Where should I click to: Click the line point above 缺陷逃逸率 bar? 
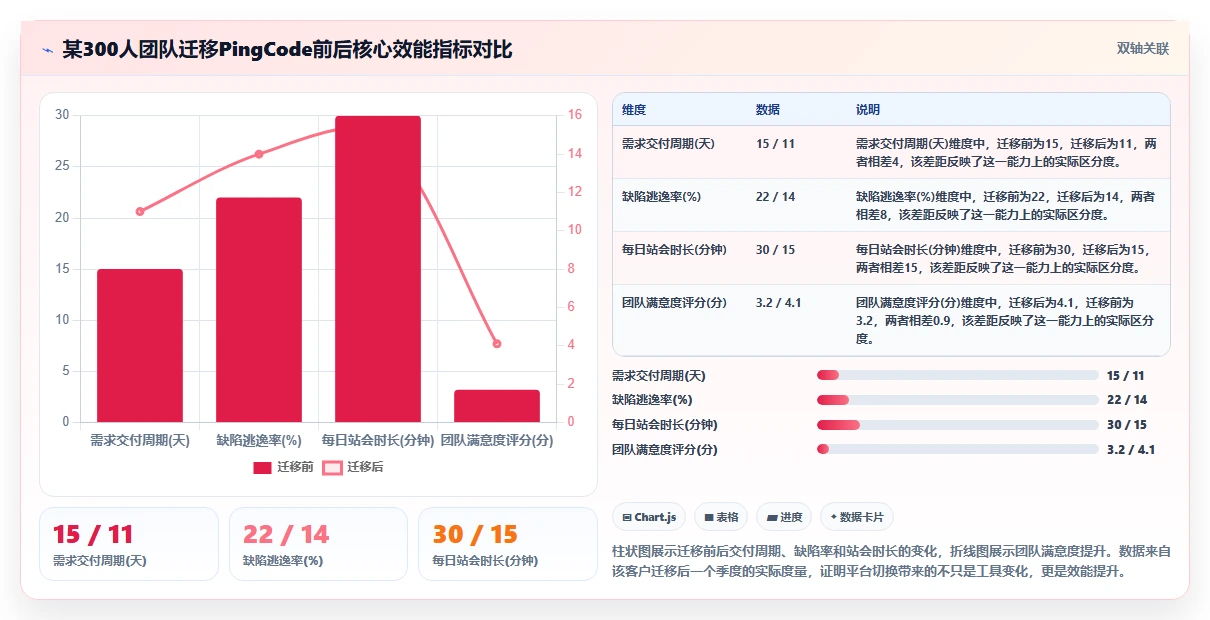point(259,154)
